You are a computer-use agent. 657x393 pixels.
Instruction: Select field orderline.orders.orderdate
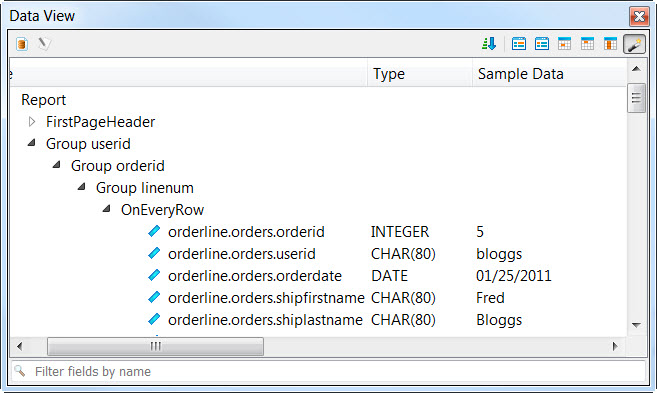(255, 276)
